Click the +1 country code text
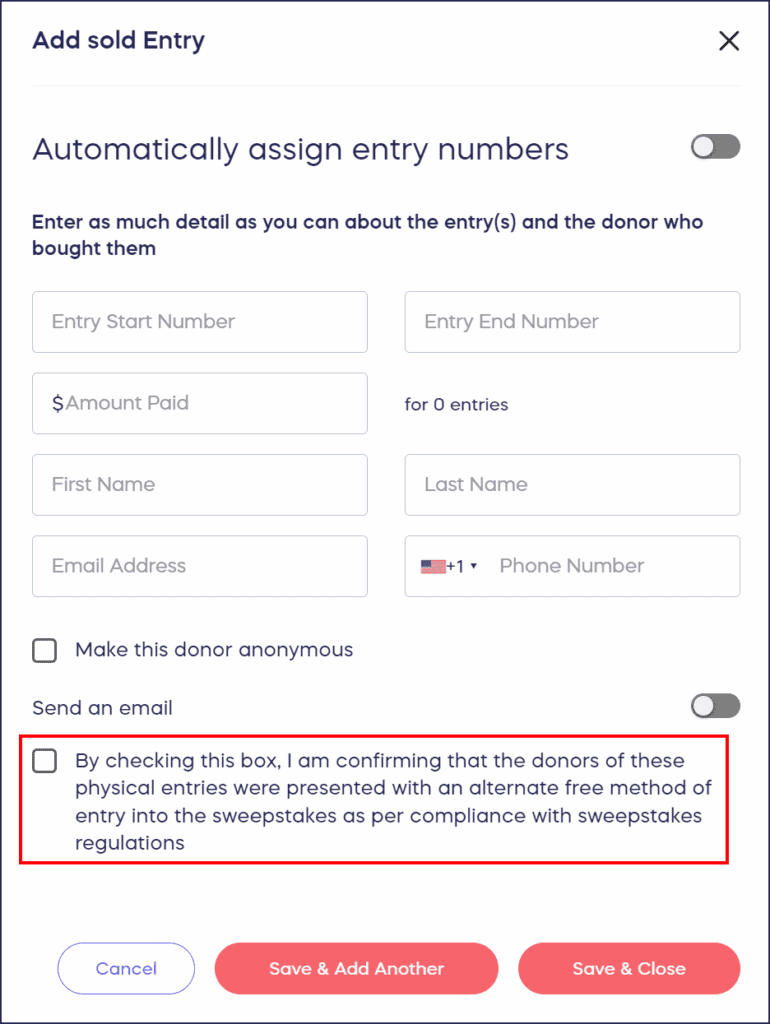The height and width of the screenshot is (1024, 770). (455, 566)
